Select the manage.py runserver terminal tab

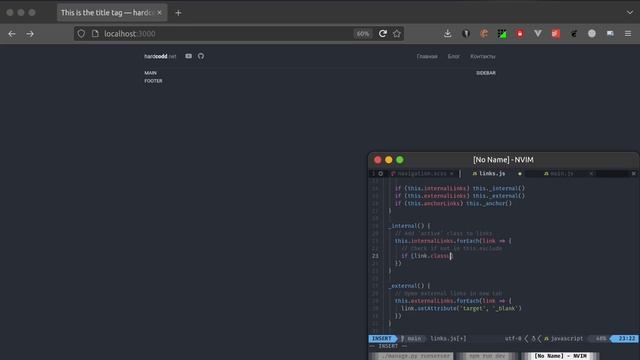click(412, 356)
